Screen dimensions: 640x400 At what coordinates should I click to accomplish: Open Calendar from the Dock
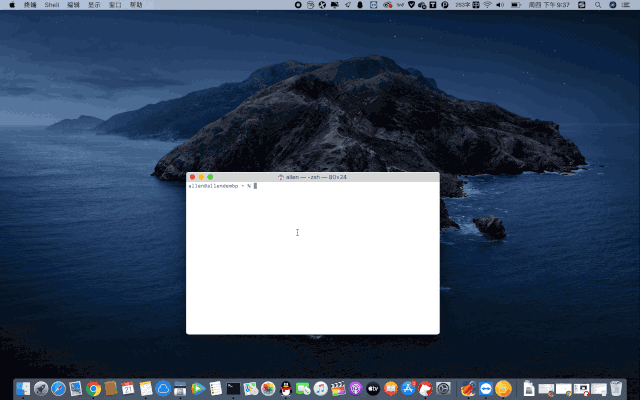[x=128, y=388]
